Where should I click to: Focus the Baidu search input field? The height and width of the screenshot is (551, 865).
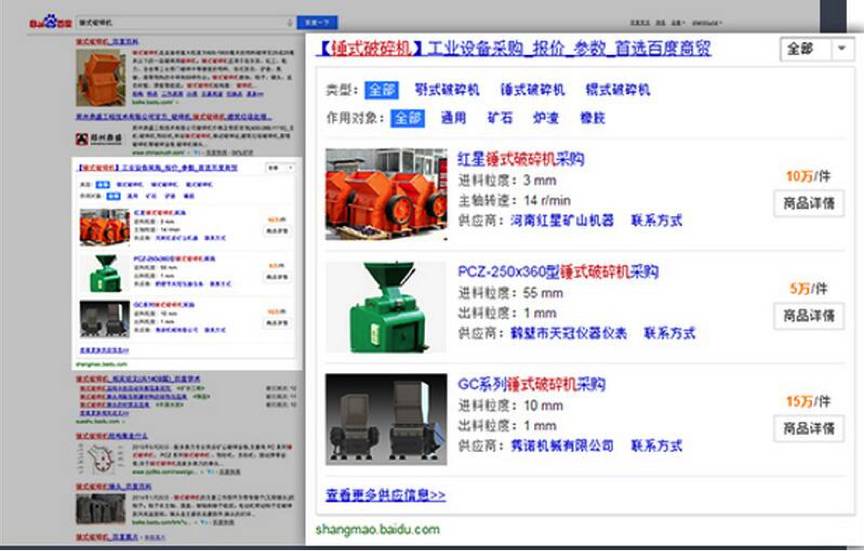click(x=185, y=23)
